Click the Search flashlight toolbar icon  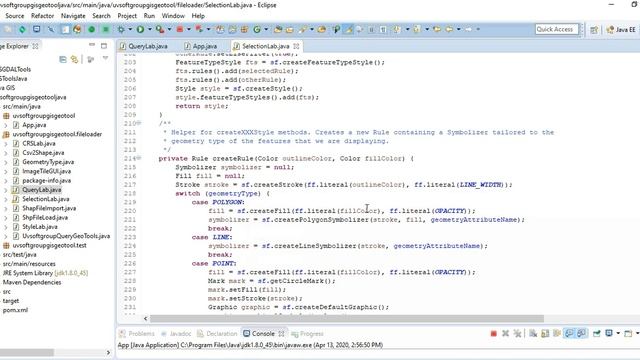pyautogui.click(x=302, y=29)
